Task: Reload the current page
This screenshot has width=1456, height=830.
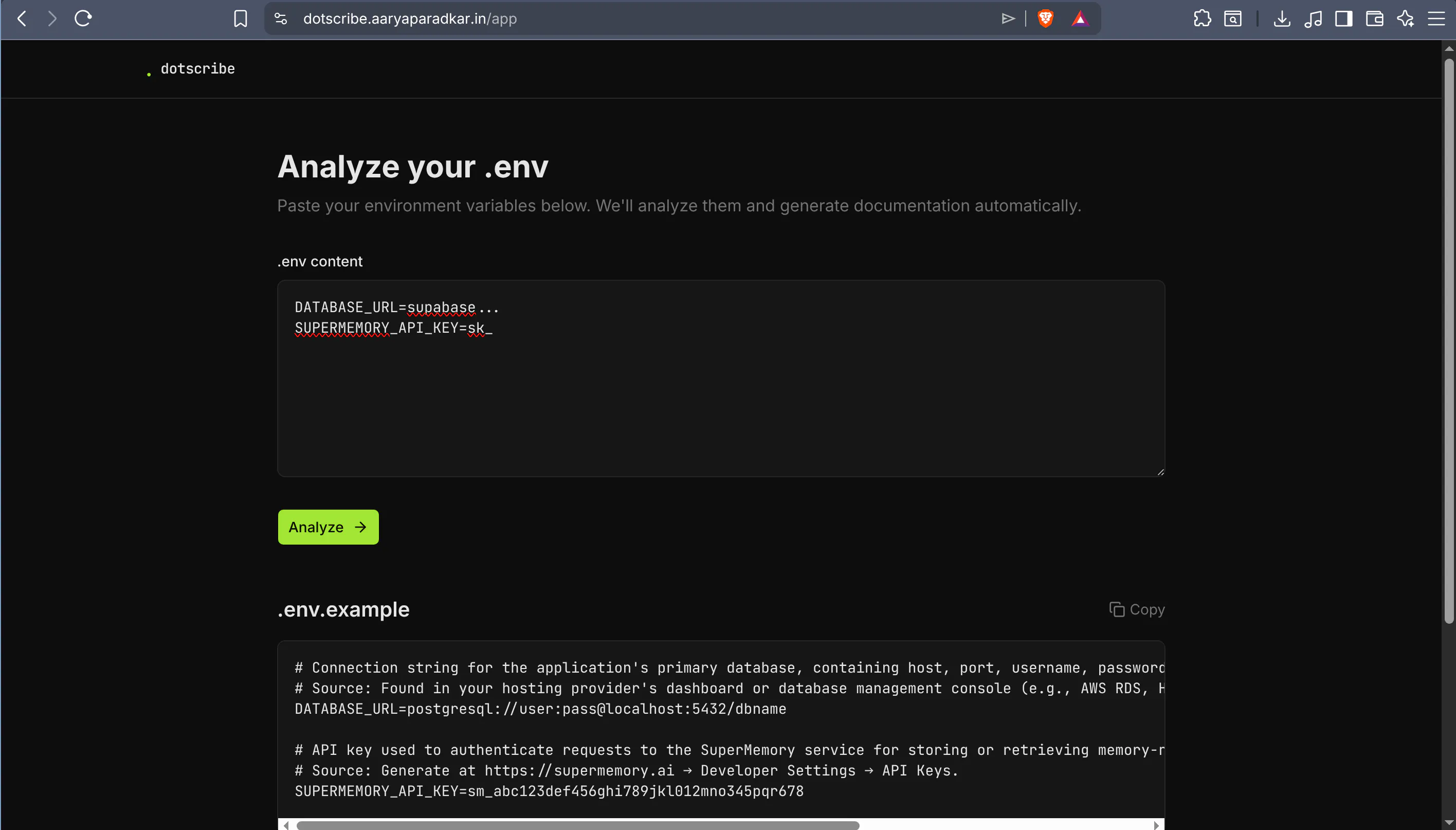Action: coord(83,19)
